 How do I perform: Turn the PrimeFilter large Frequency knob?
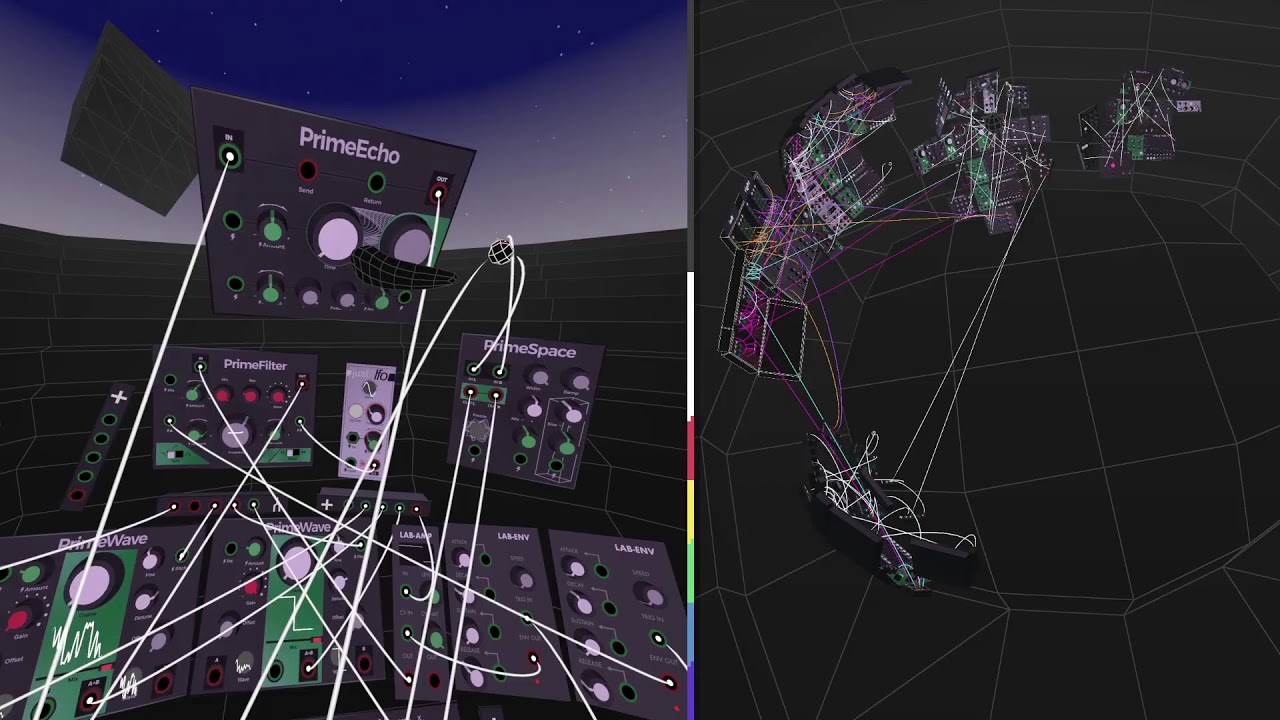point(236,434)
